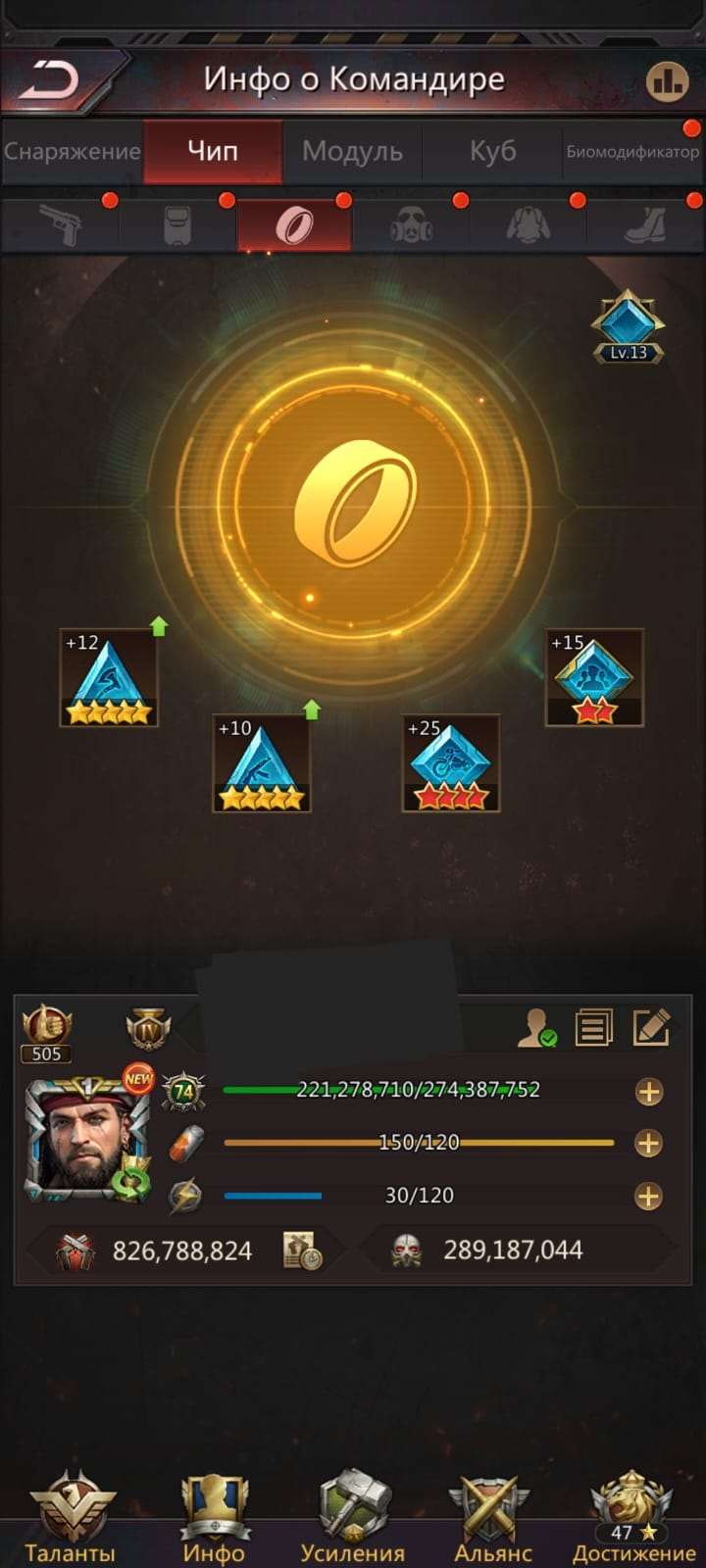Tap the back arrow icon
The height and width of the screenshot is (1568, 706).
tap(49, 80)
